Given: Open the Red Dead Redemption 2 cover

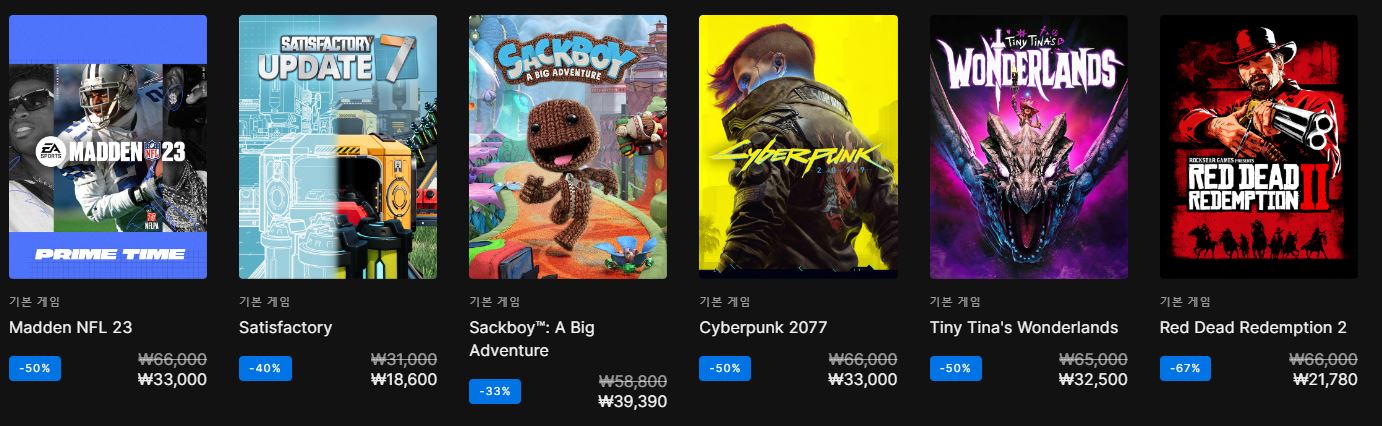Looking at the screenshot, I should 1259,147.
